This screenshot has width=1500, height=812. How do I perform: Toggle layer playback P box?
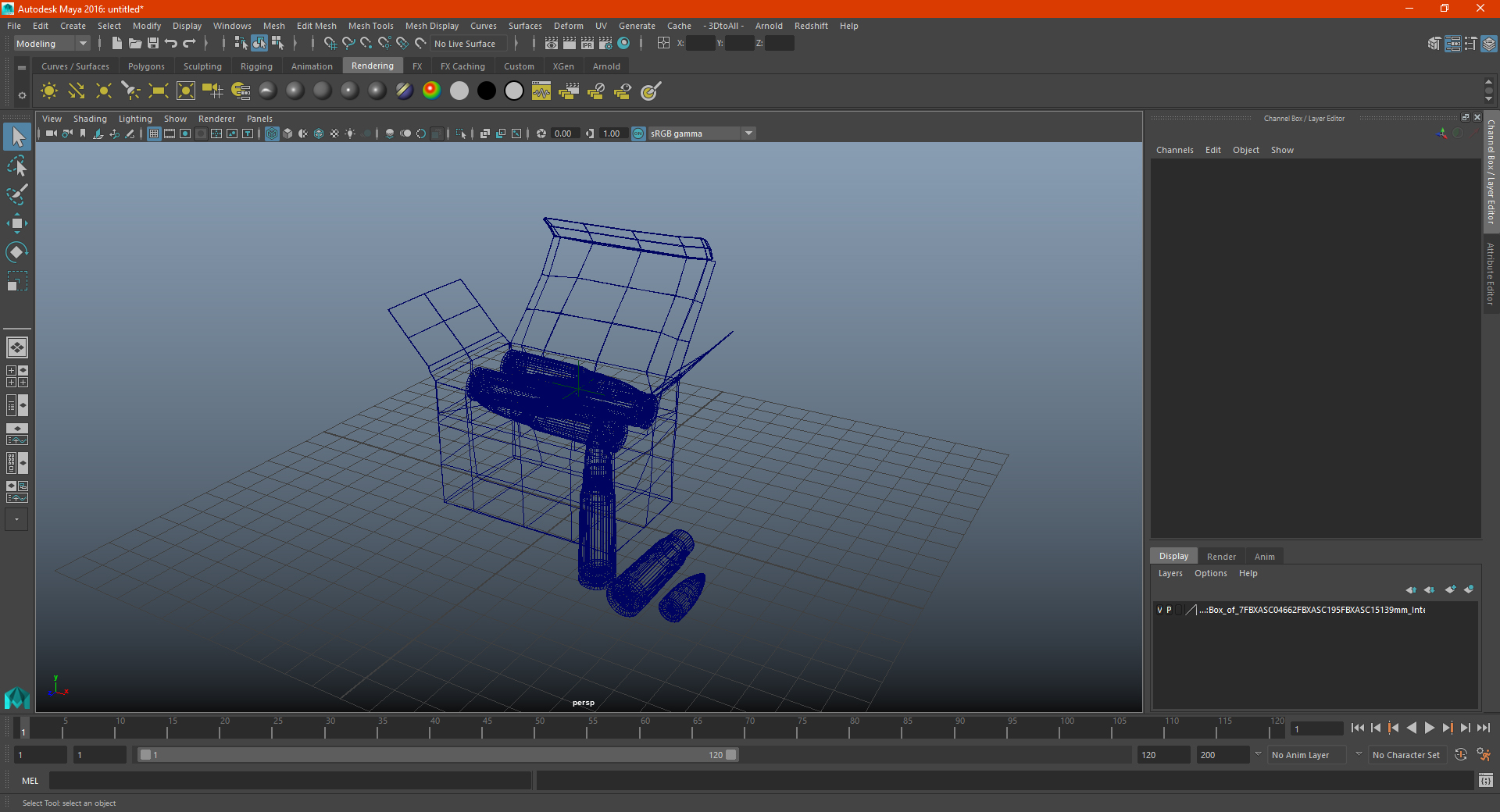tap(1169, 610)
